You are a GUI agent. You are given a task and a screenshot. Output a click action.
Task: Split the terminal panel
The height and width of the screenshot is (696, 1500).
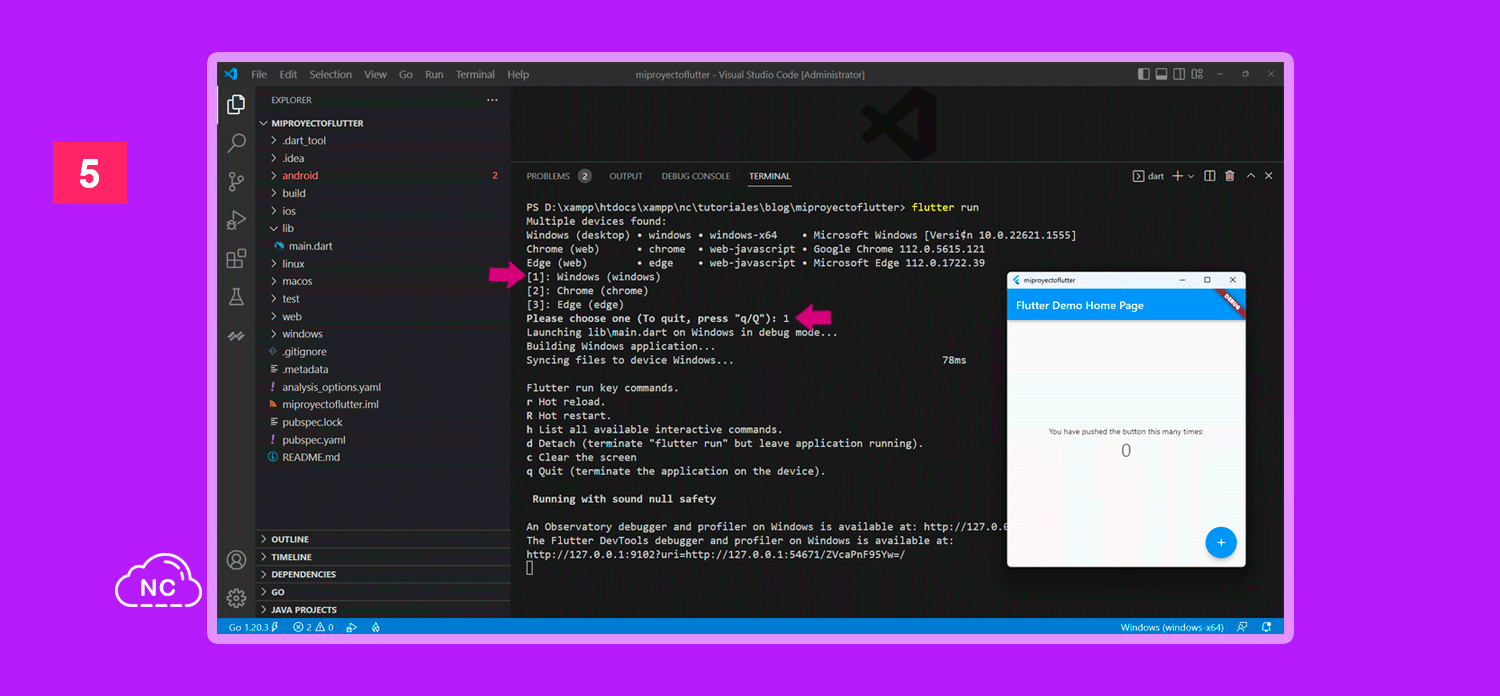[x=1210, y=176]
